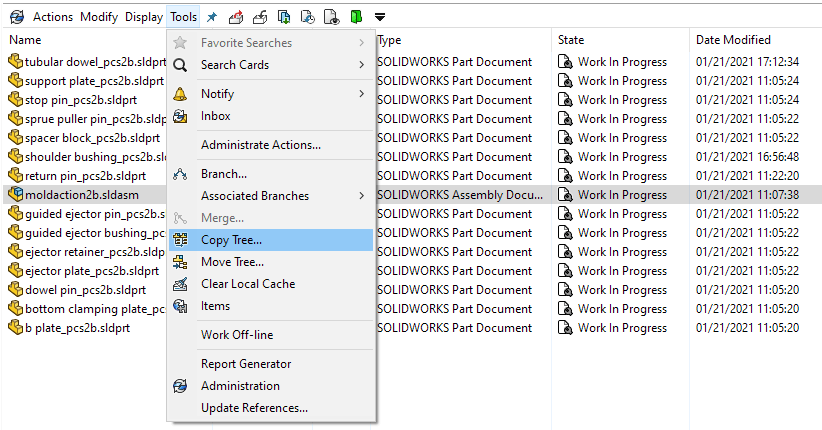Click the History icon with clock
Screen dimensions: 822x430
click(308, 17)
